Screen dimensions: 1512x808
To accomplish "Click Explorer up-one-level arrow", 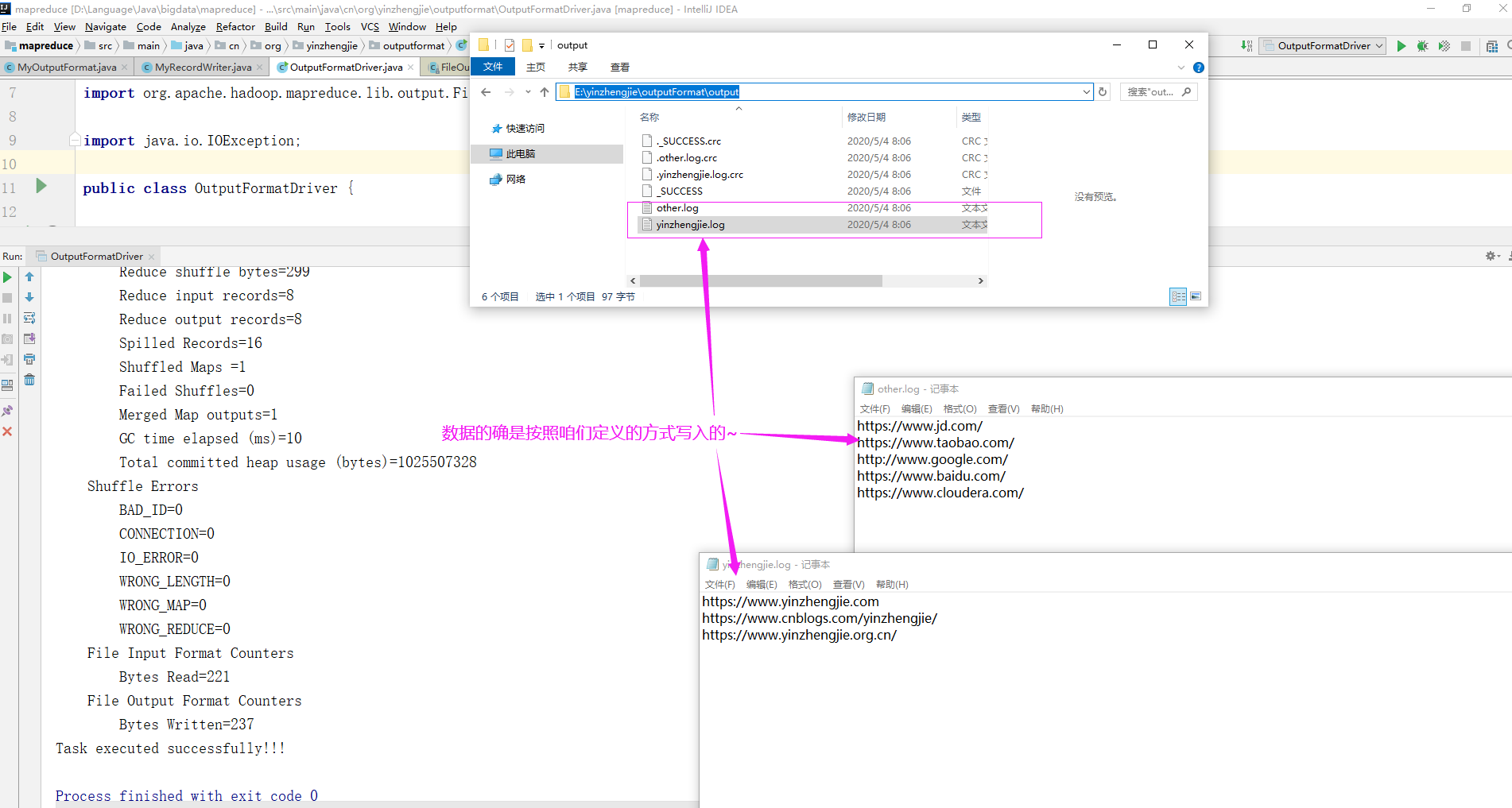I will (x=545, y=92).
